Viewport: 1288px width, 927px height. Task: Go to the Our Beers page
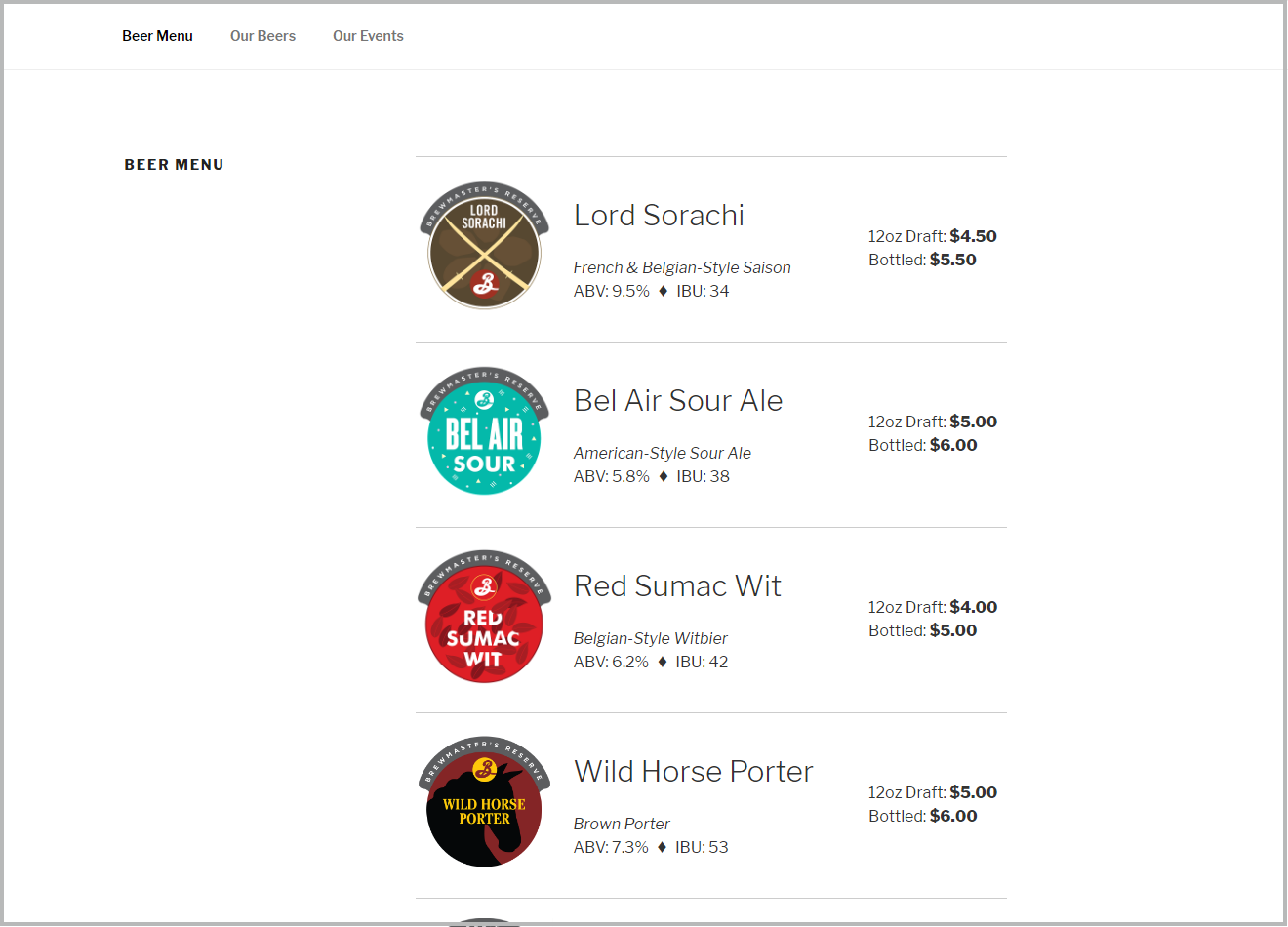coord(262,36)
